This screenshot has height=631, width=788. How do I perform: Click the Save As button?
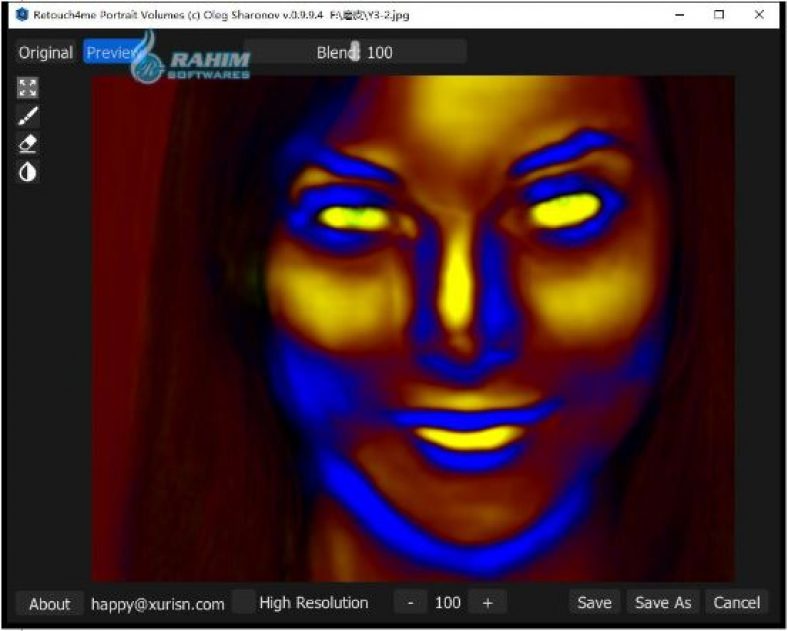click(663, 602)
